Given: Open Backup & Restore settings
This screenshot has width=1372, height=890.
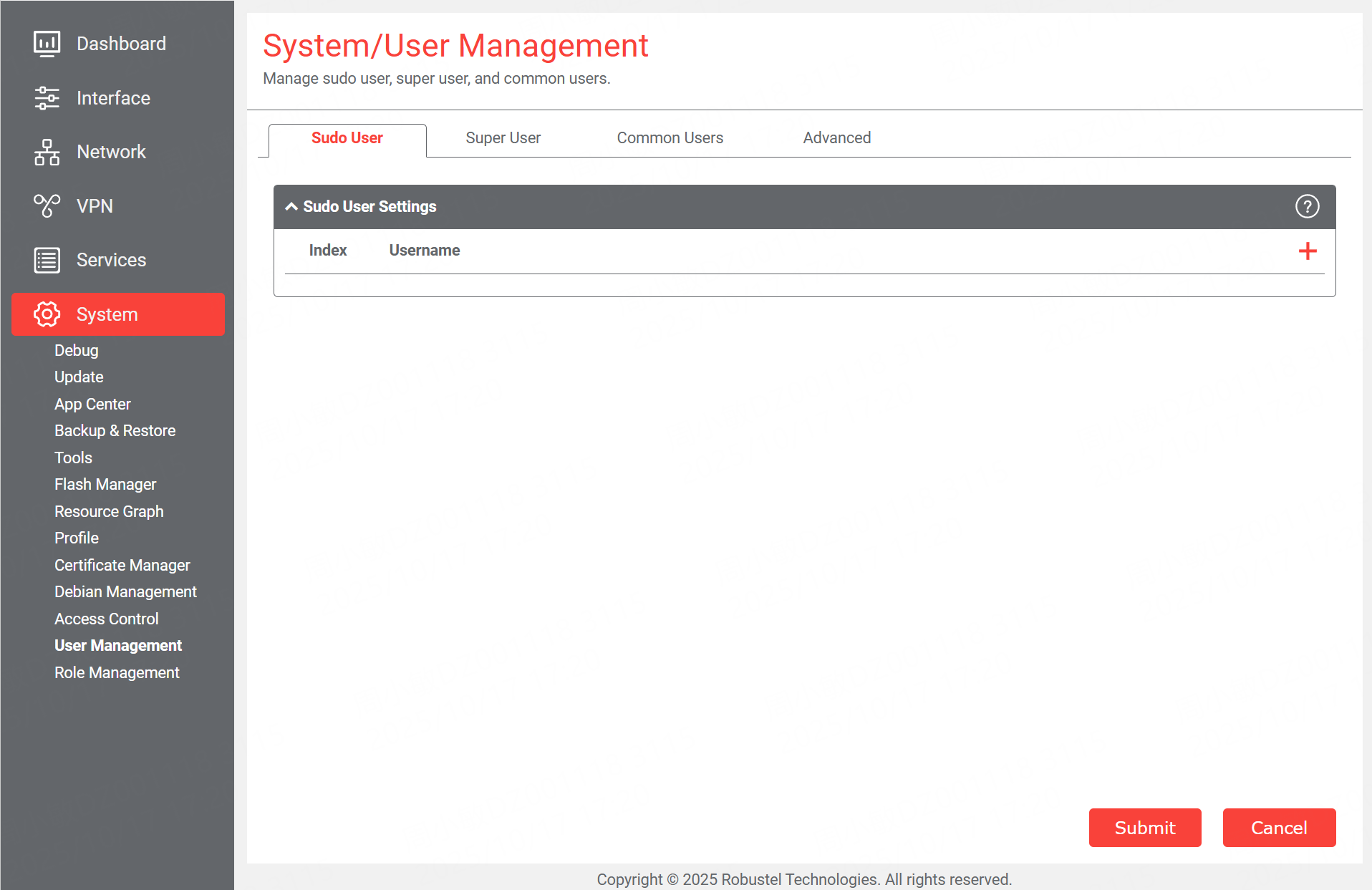Looking at the screenshot, I should click(x=115, y=431).
